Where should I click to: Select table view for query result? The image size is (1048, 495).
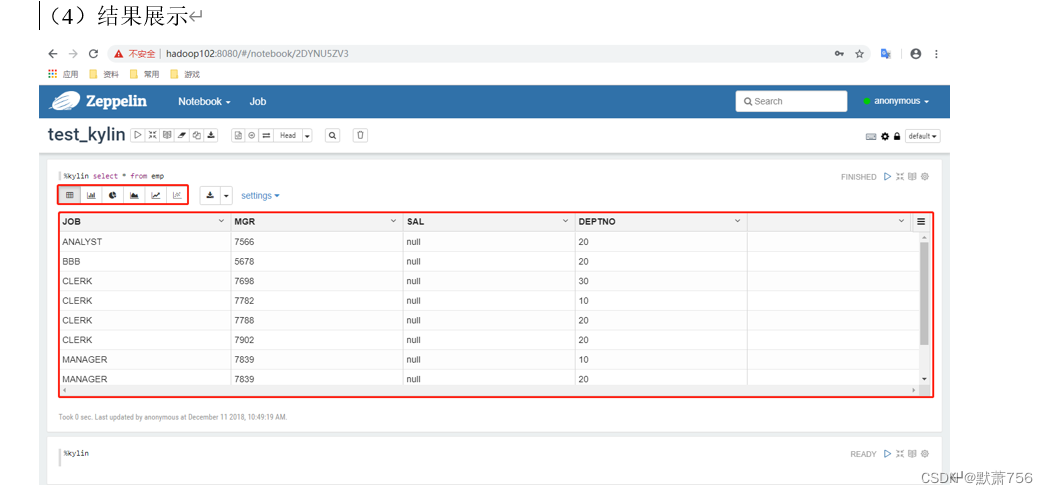point(70,195)
